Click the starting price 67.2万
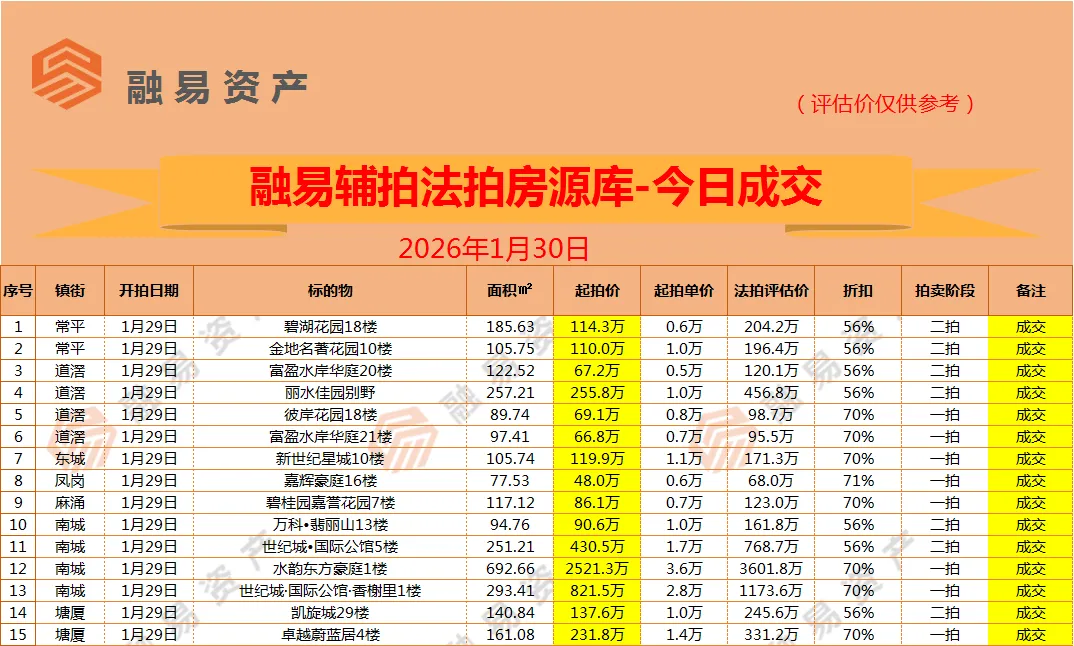The width and height of the screenshot is (1074, 646). pos(597,371)
